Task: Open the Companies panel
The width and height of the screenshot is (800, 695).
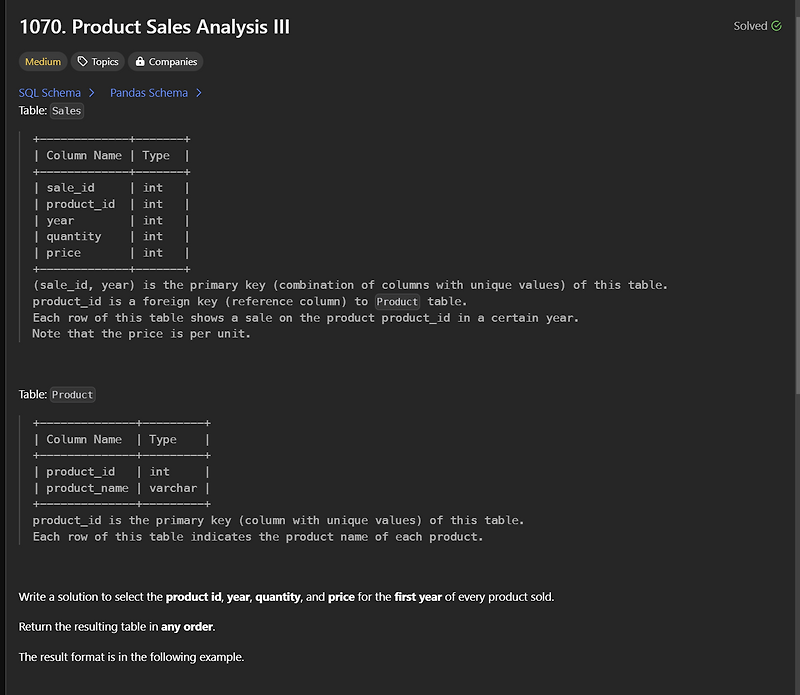Action: point(165,62)
